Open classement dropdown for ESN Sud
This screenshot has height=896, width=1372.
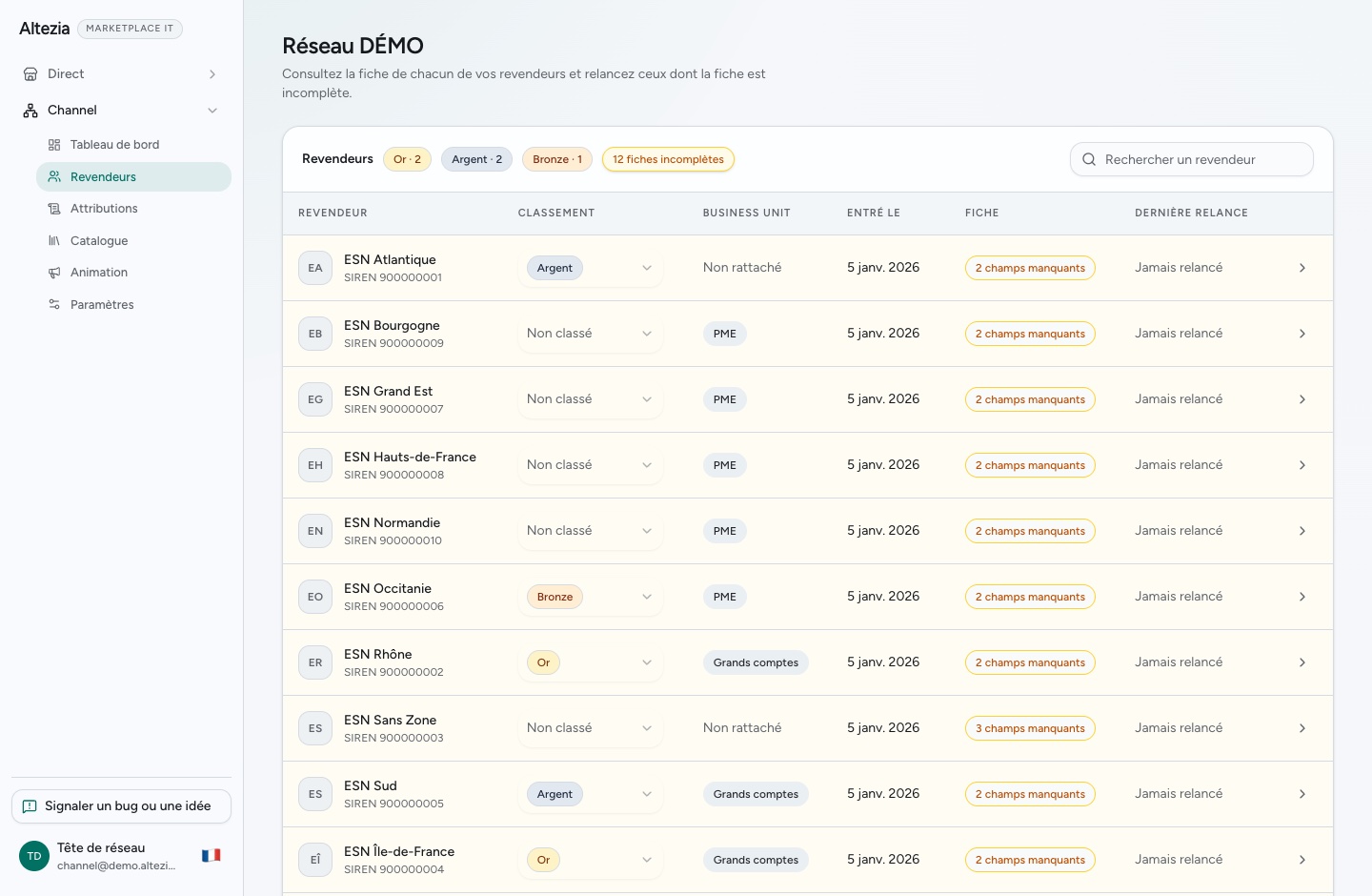(x=591, y=794)
